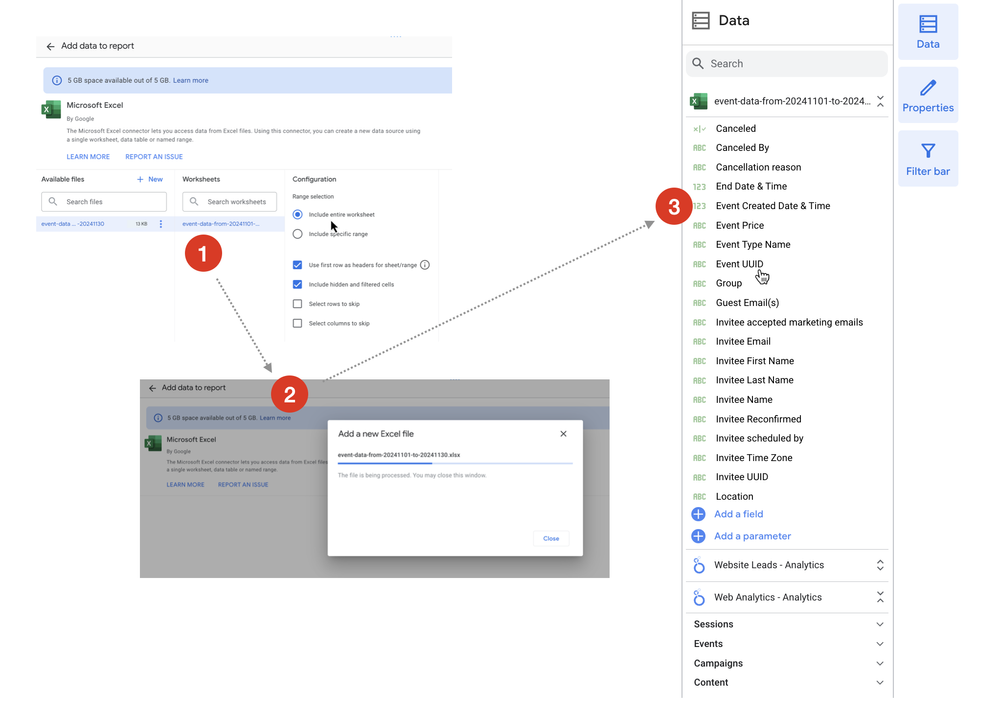Click magnifier icon in Search worksheets box

(x=194, y=202)
